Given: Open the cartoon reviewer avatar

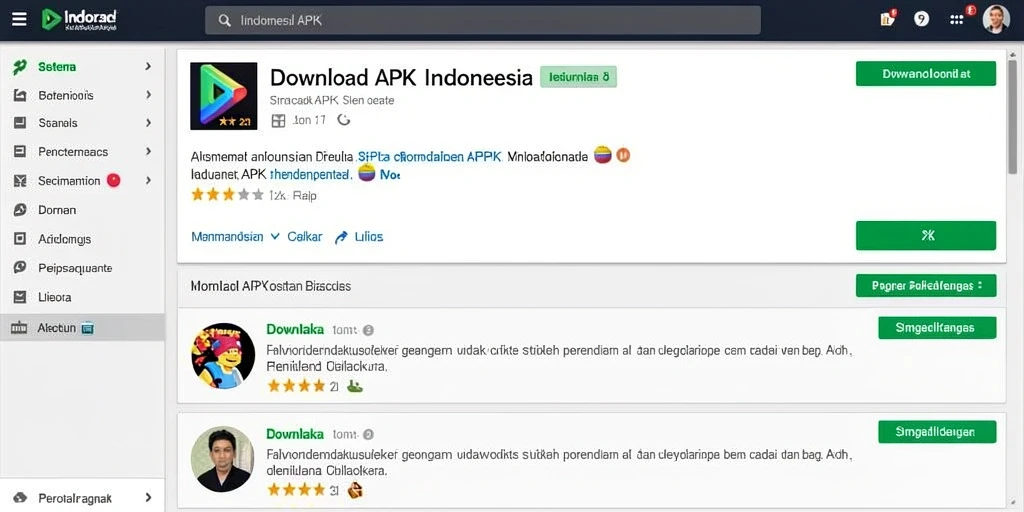Looking at the screenshot, I should click(x=223, y=356).
